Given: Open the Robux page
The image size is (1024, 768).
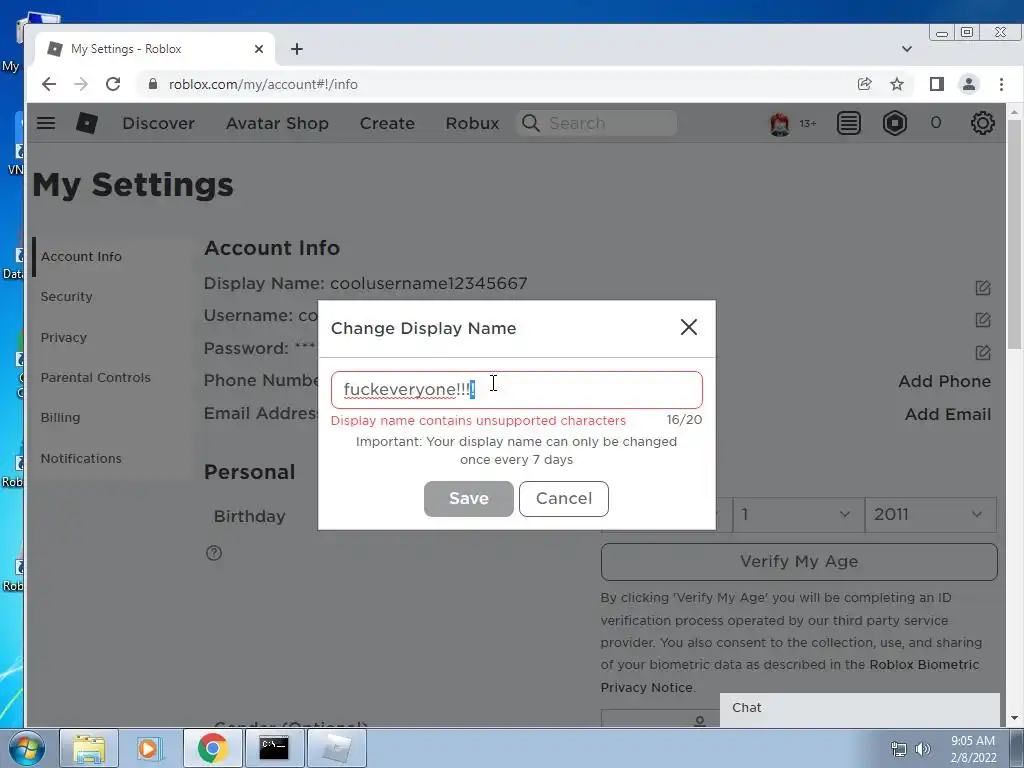Looking at the screenshot, I should click(472, 123).
